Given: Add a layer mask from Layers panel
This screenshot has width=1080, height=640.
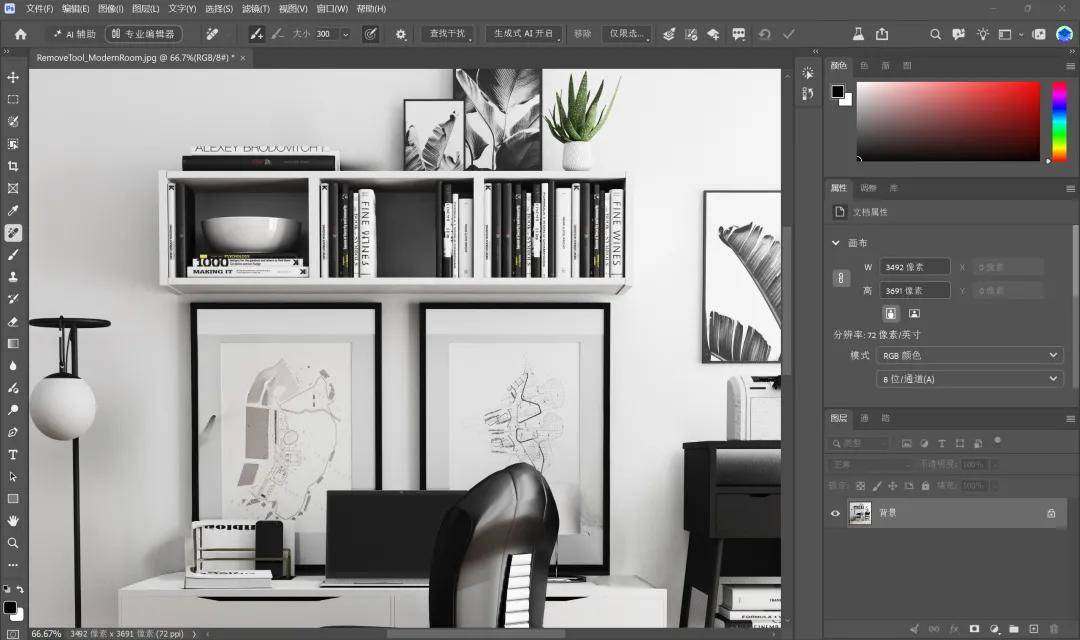Looking at the screenshot, I should [974, 628].
